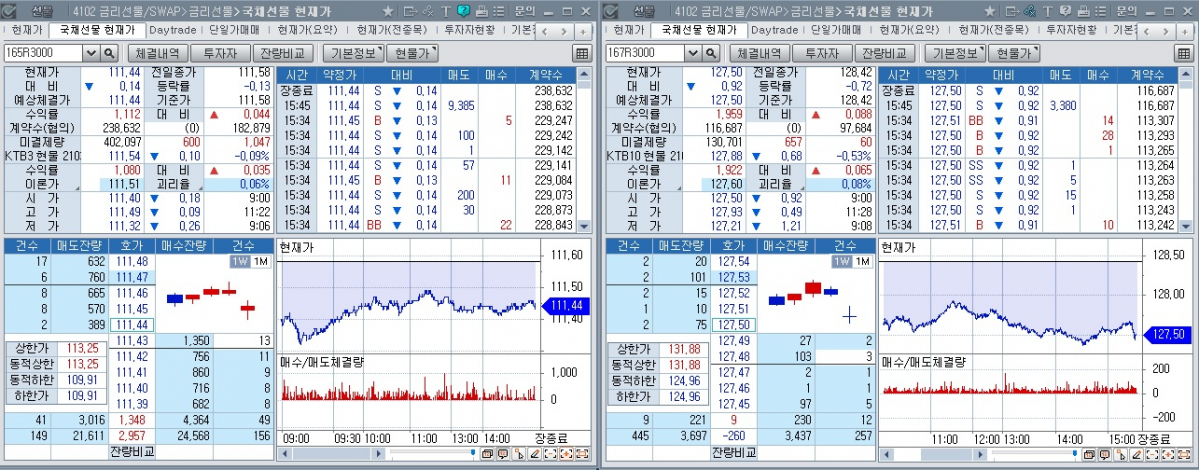The height and width of the screenshot is (470, 1199).
Task: Click the fit-all view icon in left chart toolbar
Action: coord(582,454)
